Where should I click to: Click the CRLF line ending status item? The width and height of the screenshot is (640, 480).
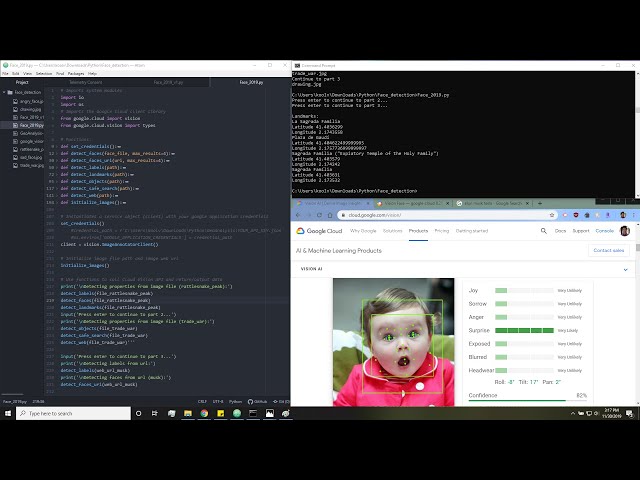[202, 402]
